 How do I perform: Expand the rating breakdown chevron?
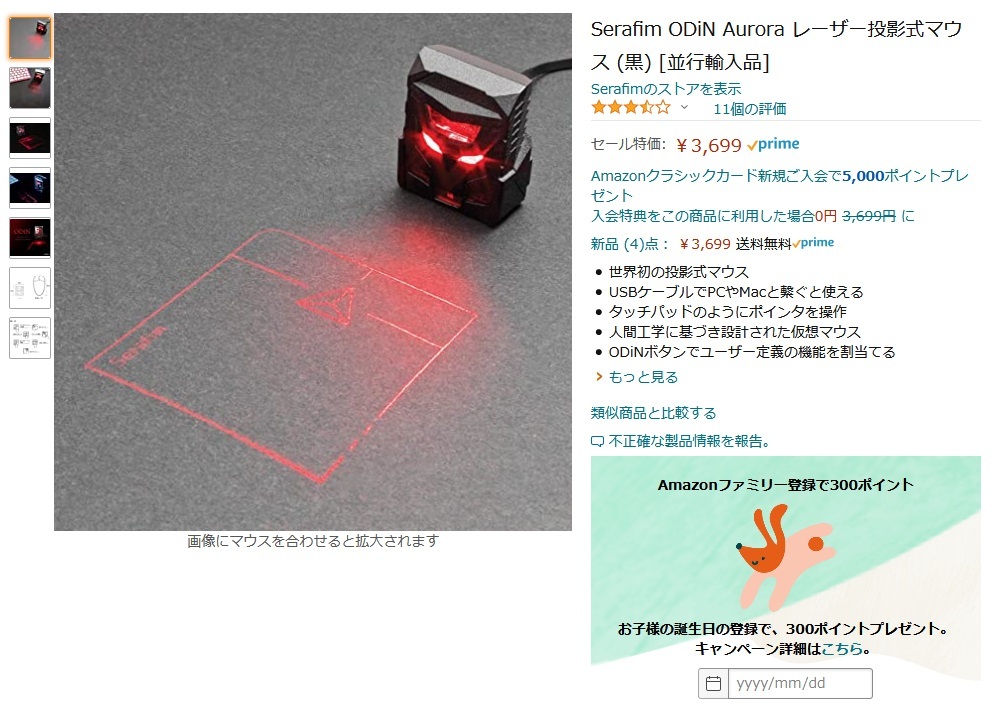684,107
